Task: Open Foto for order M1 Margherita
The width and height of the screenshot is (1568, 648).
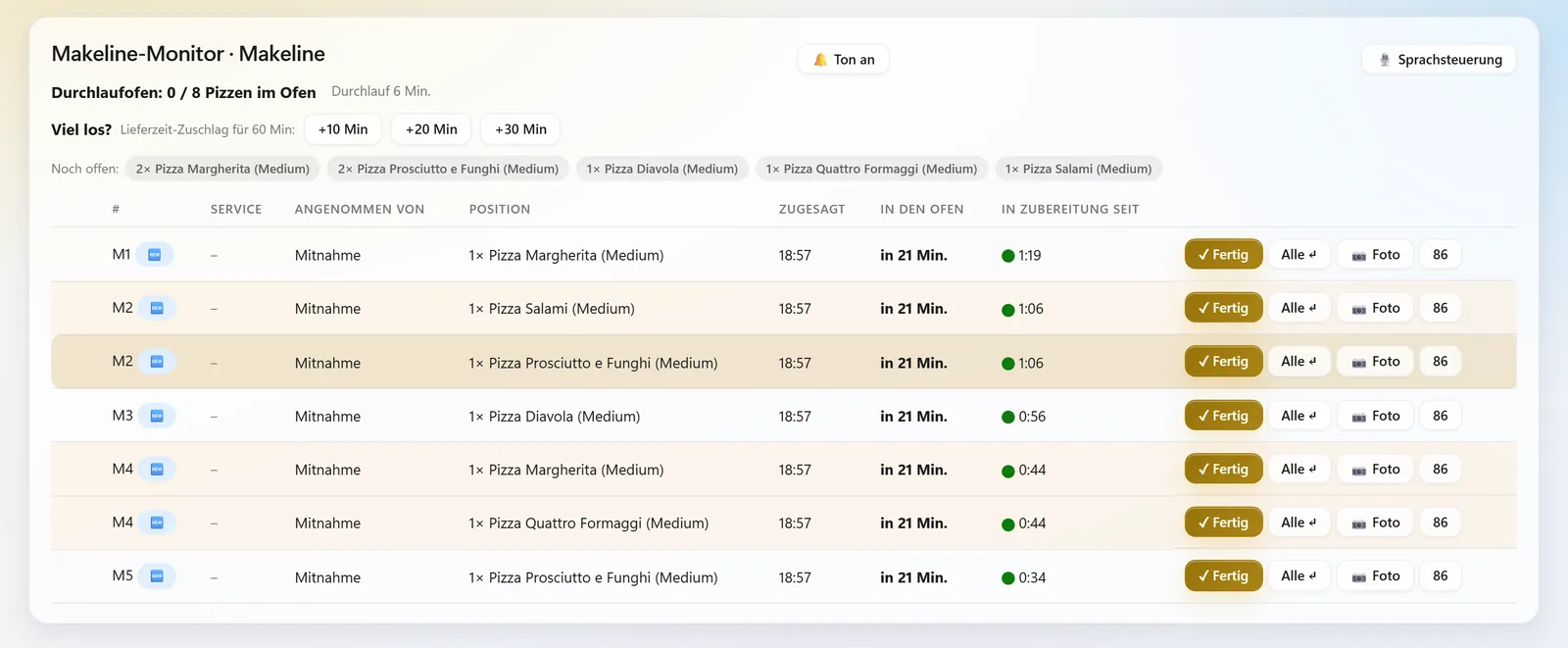Action: tap(1376, 255)
